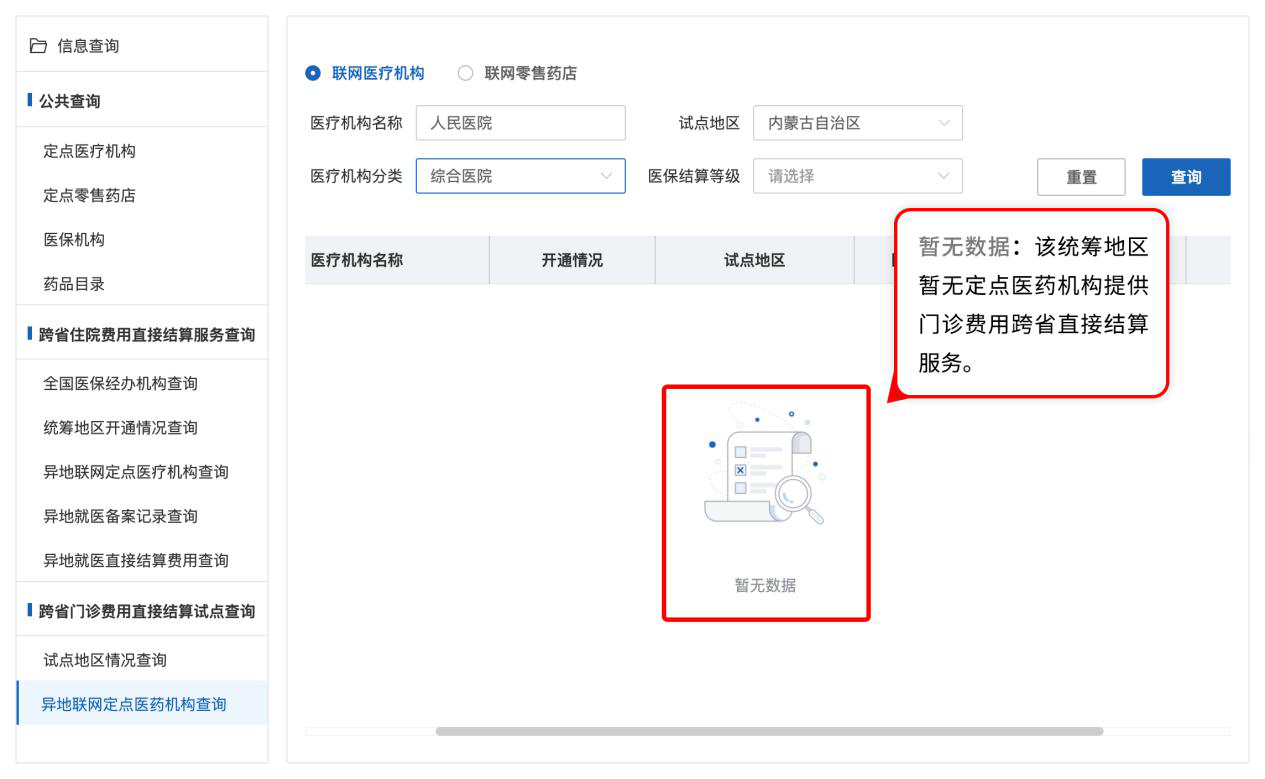Navigate to 全国医保经办机构查询
This screenshot has width=1265, height=779.
(x=120, y=383)
